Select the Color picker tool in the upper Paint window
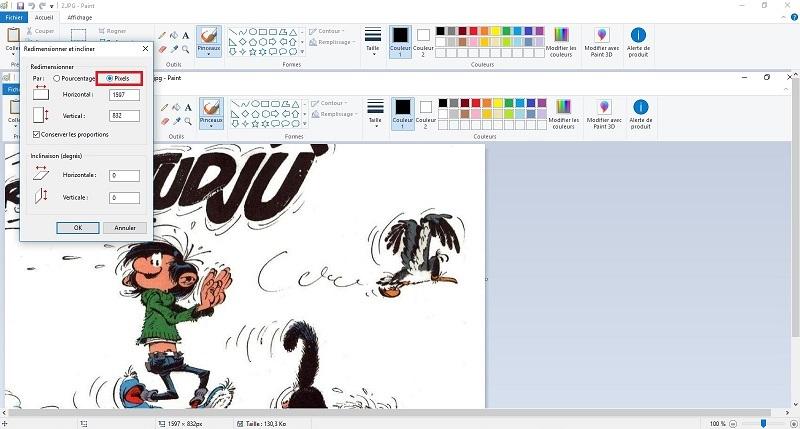The height and width of the screenshot is (429, 800). pyautogui.click(x=174, y=49)
